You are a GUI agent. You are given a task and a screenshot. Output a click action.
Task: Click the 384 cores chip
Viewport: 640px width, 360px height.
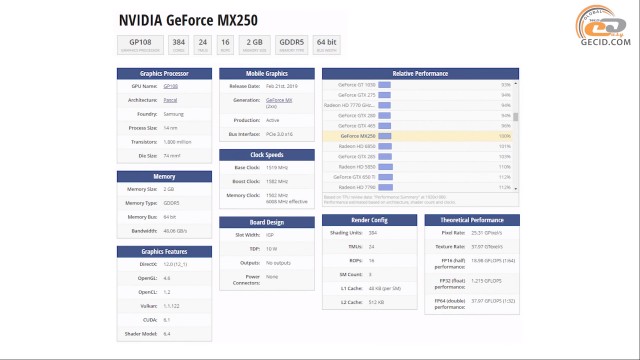tap(178, 45)
